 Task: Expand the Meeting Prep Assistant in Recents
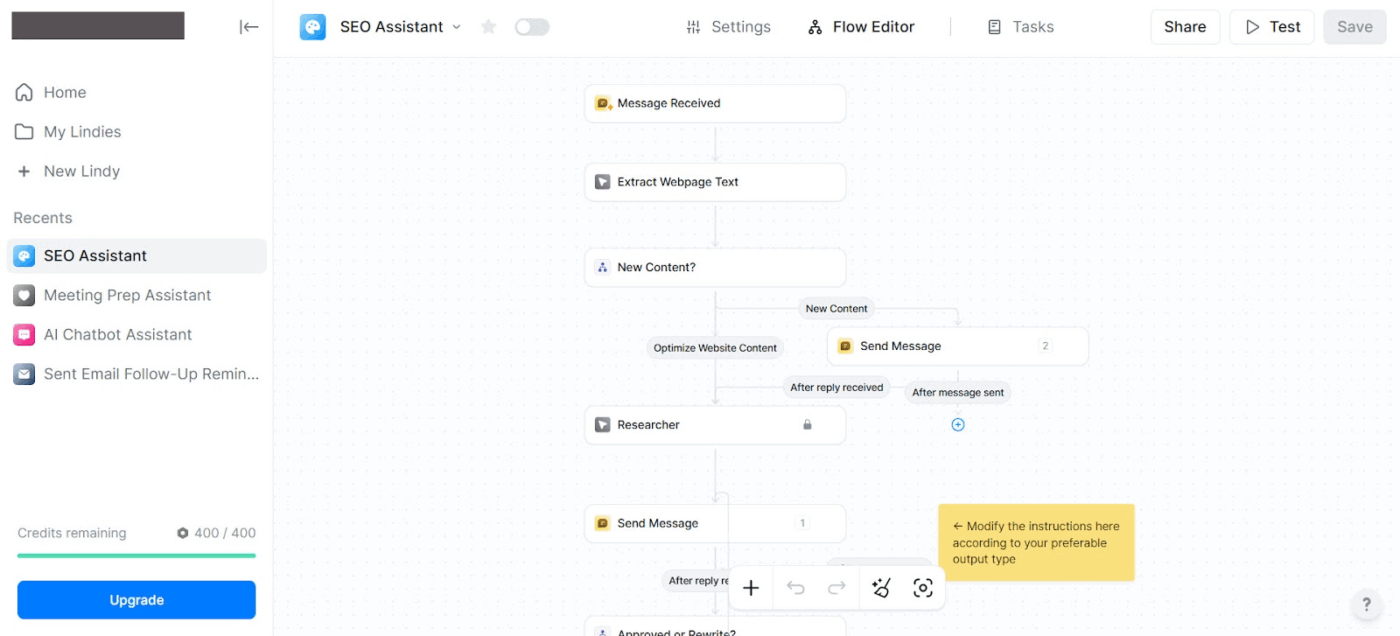[x=127, y=295]
